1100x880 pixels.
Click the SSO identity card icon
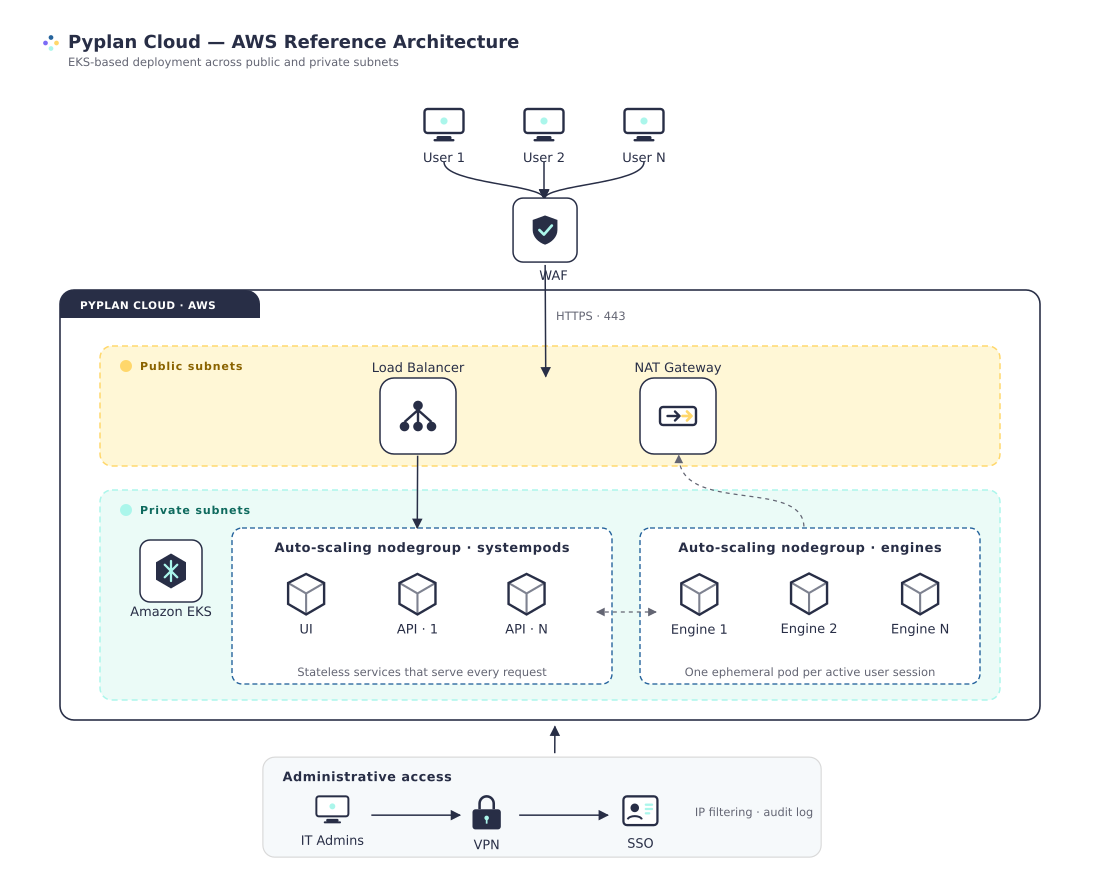640,811
